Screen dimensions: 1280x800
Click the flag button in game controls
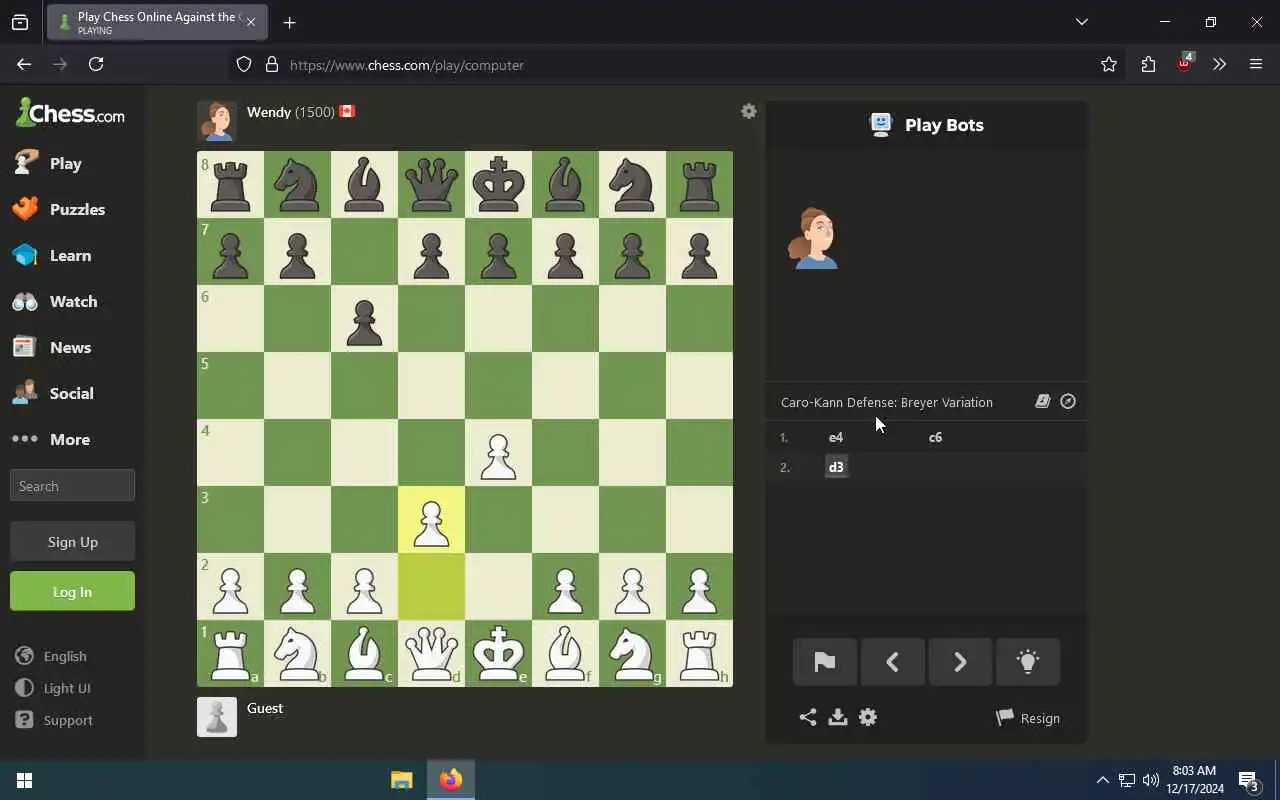coord(825,662)
